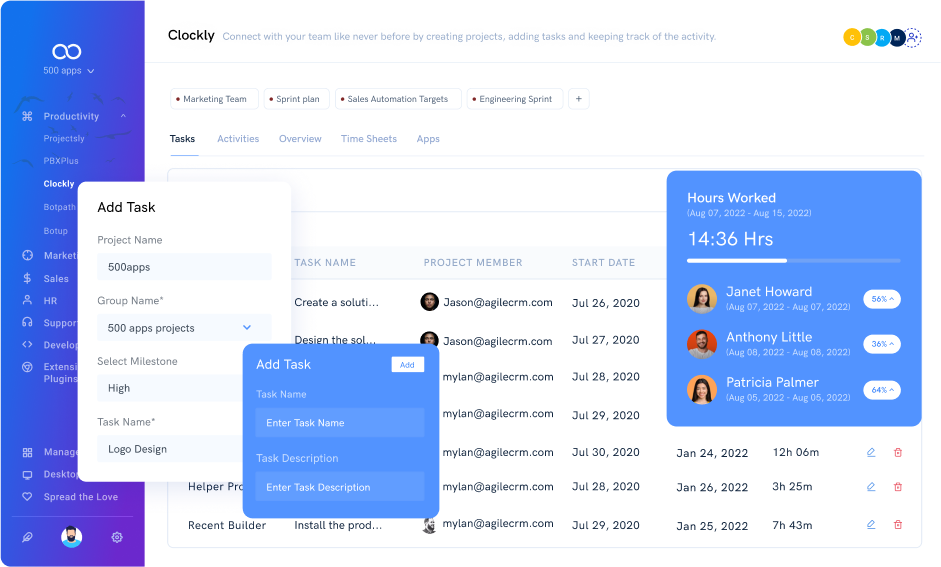
Task: Delete the Recent Builder task row
Action: pos(897,525)
